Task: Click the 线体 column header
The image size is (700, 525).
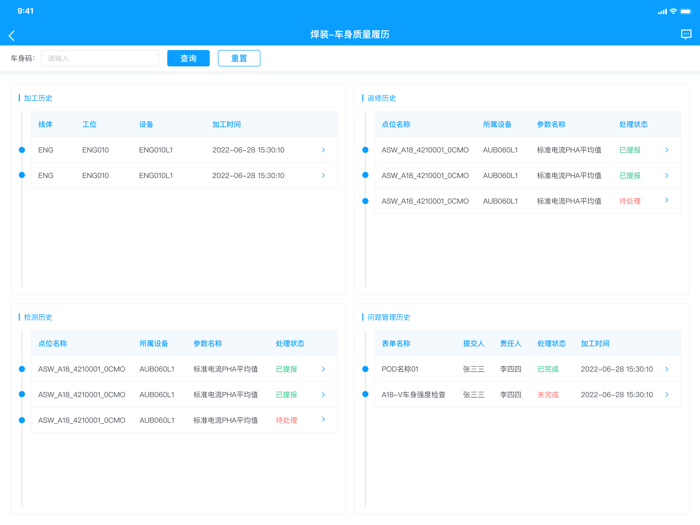Action: (x=45, y=125)
